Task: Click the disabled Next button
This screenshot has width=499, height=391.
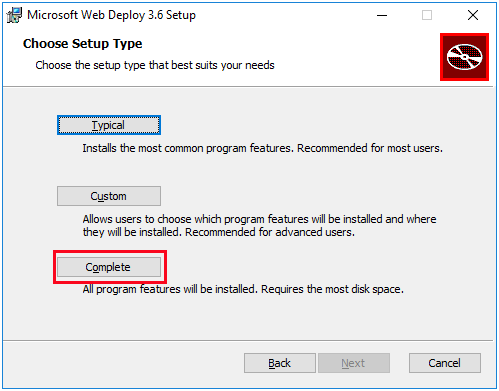Action: click(354, 363)
